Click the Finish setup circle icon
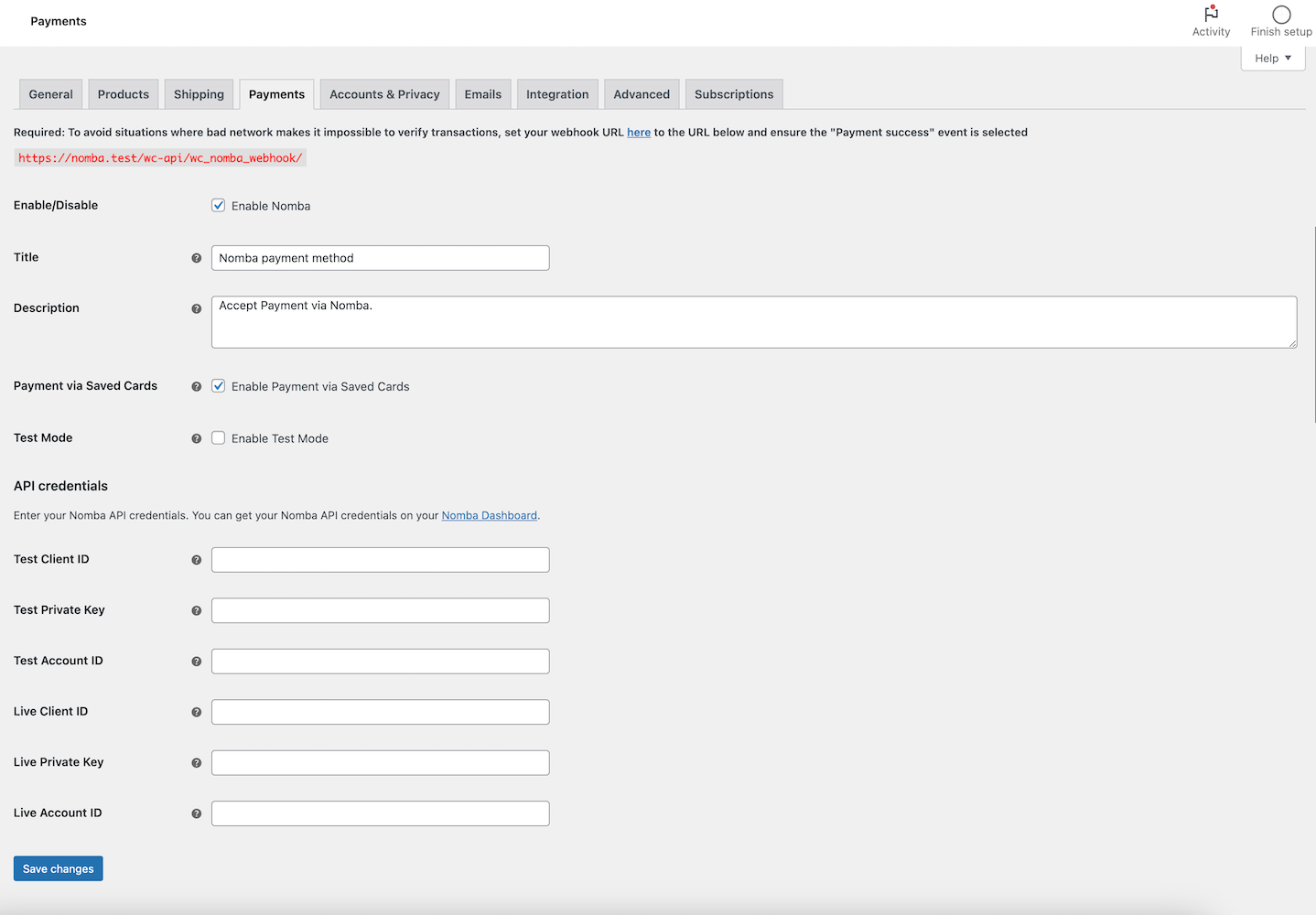 click(1281, 15)
